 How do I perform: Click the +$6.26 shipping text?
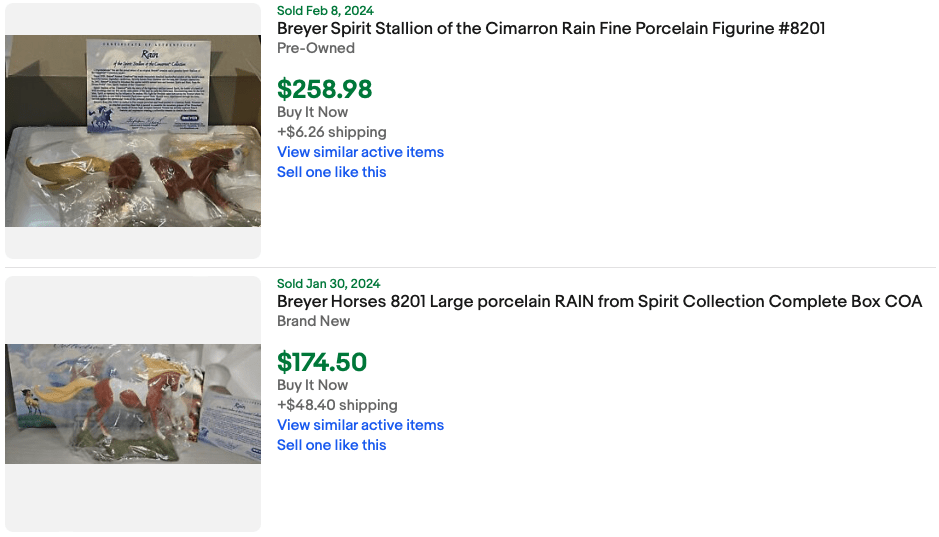point(331,132)
